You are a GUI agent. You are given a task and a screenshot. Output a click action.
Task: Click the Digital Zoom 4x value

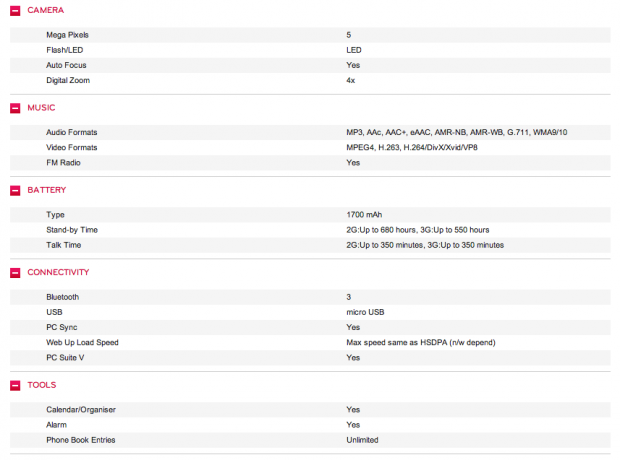(350, 80)
